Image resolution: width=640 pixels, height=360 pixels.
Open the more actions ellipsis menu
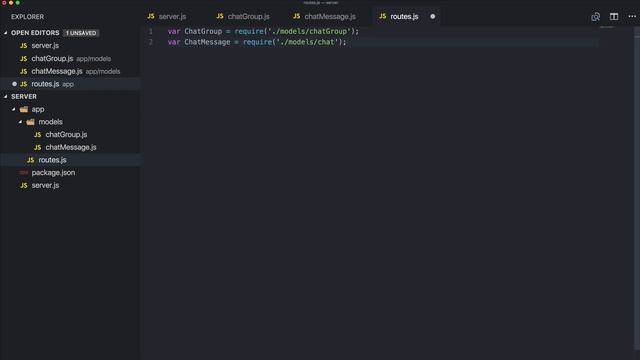click(x=632, y=17)
